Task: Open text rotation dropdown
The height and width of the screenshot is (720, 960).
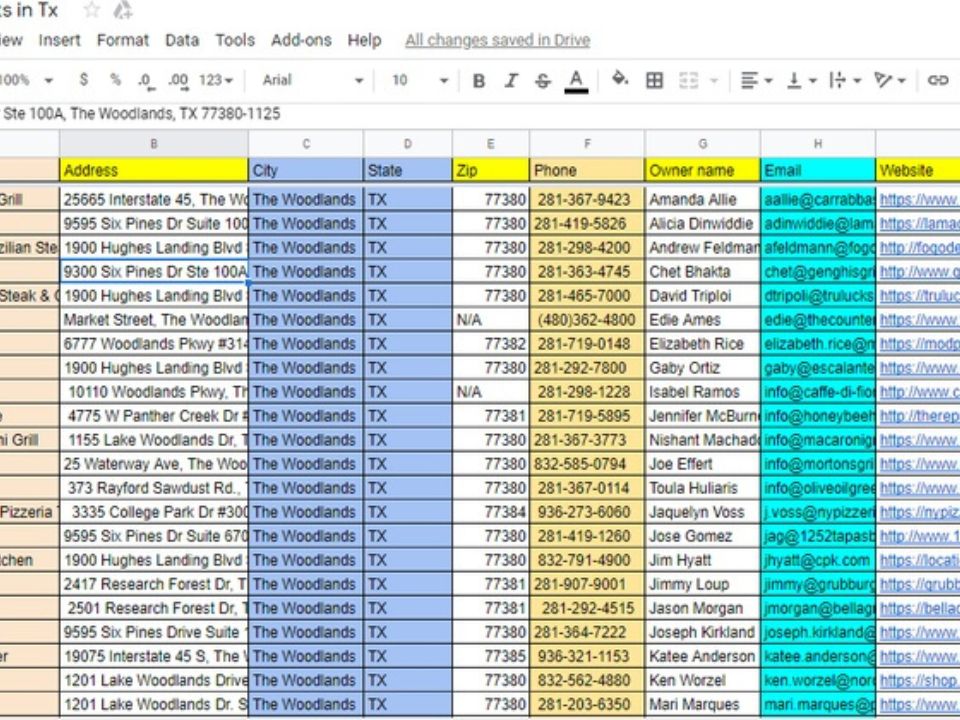Action: coord(890,80)
